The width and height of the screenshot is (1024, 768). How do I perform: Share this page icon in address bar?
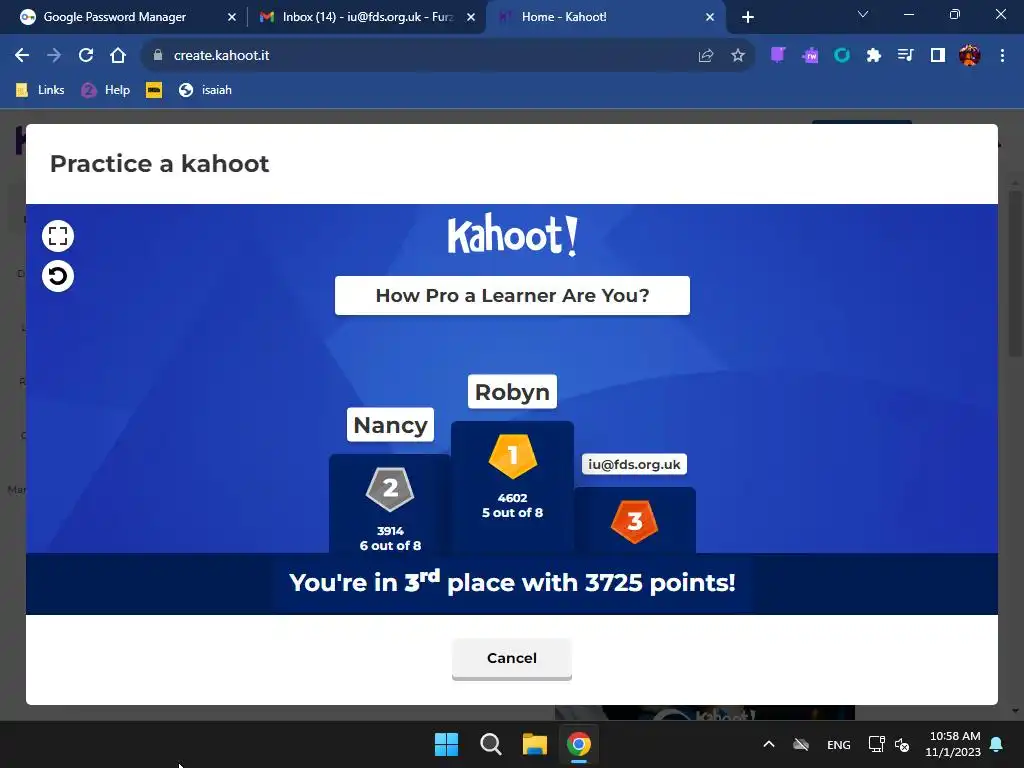705,56
